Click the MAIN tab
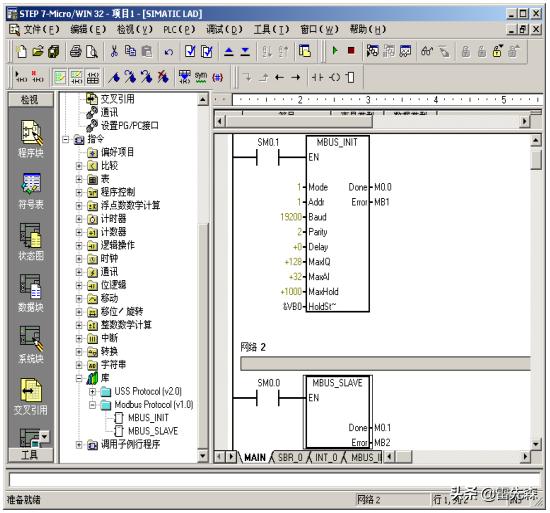 pyautogui.click(x=255, y=457)
